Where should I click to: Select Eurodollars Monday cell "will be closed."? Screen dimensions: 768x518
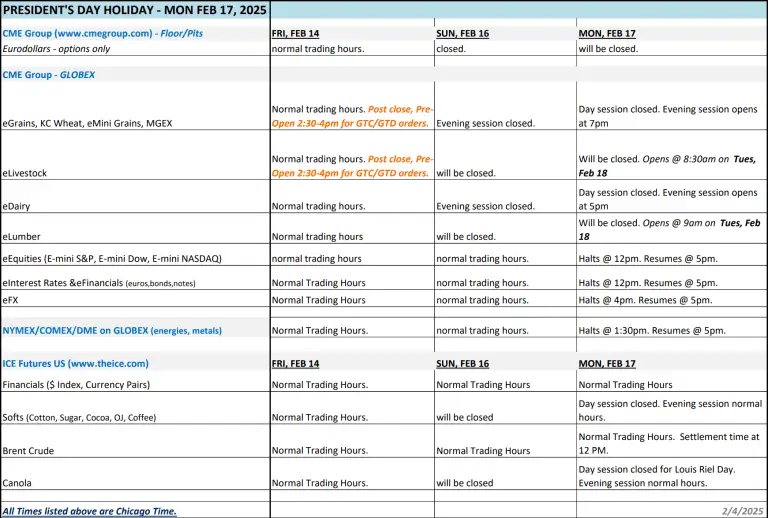pos(608,49)
